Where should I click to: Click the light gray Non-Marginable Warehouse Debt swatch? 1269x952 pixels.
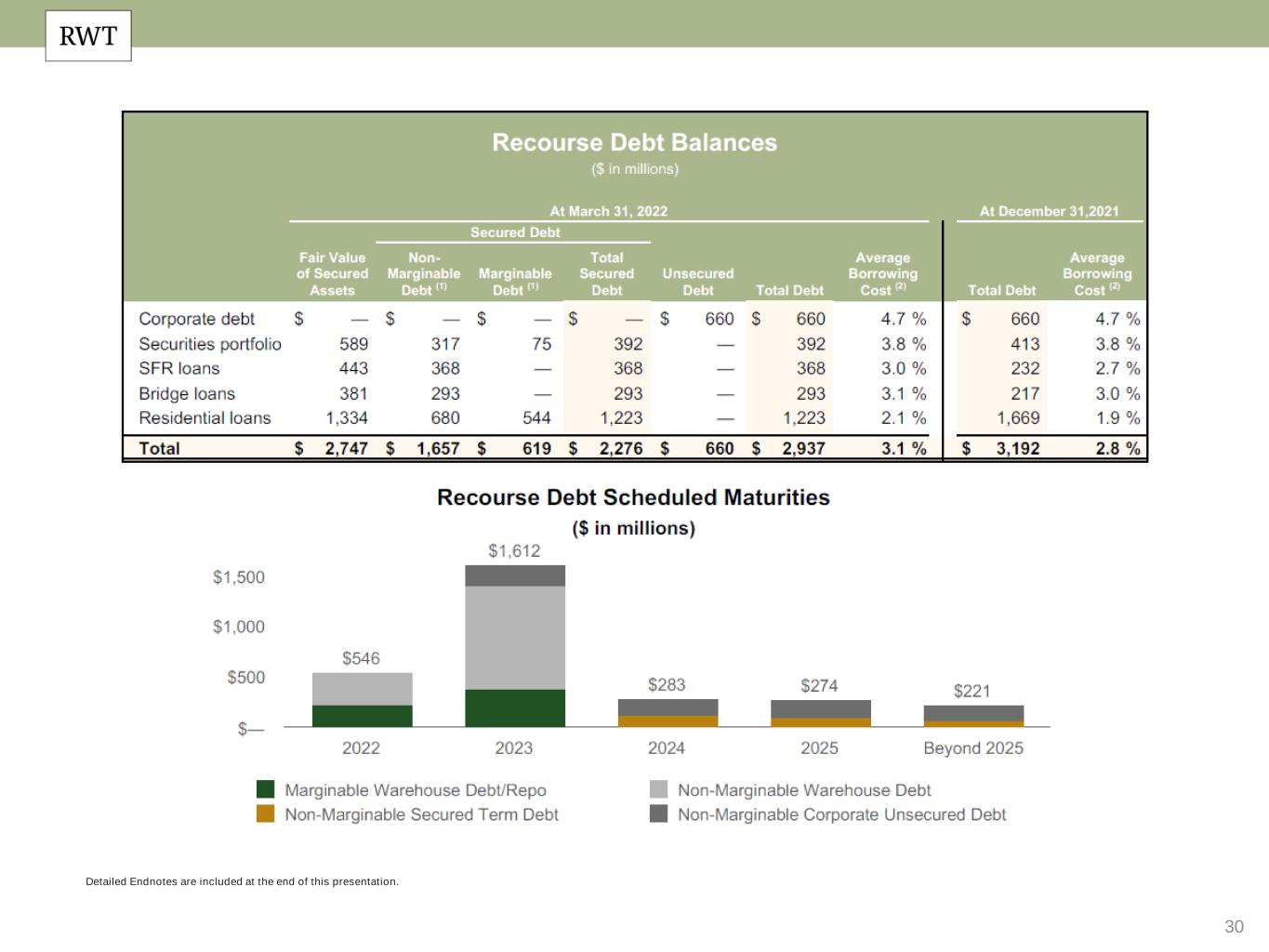(658, 789)
